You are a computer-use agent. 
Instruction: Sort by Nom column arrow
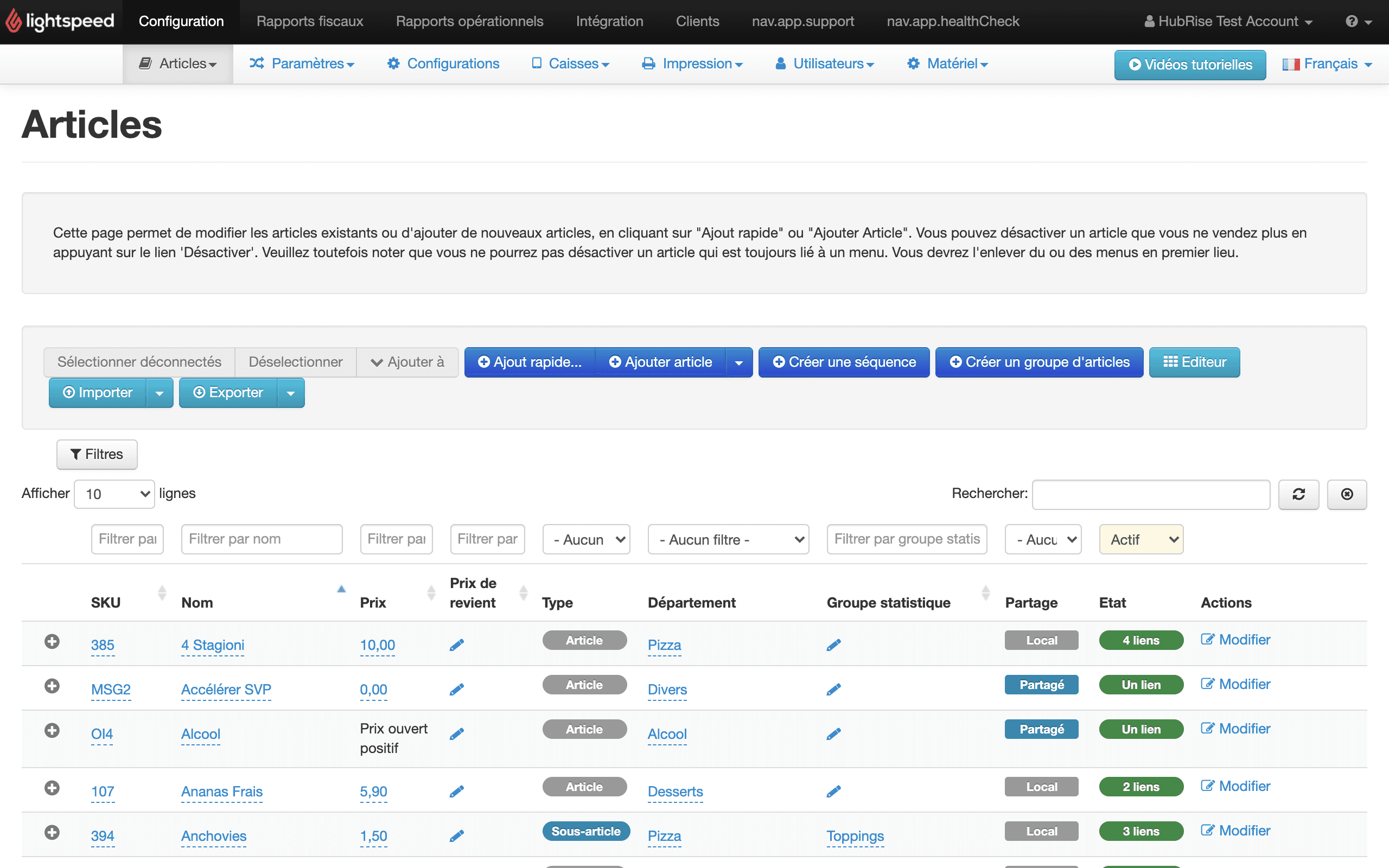point(341,589)
